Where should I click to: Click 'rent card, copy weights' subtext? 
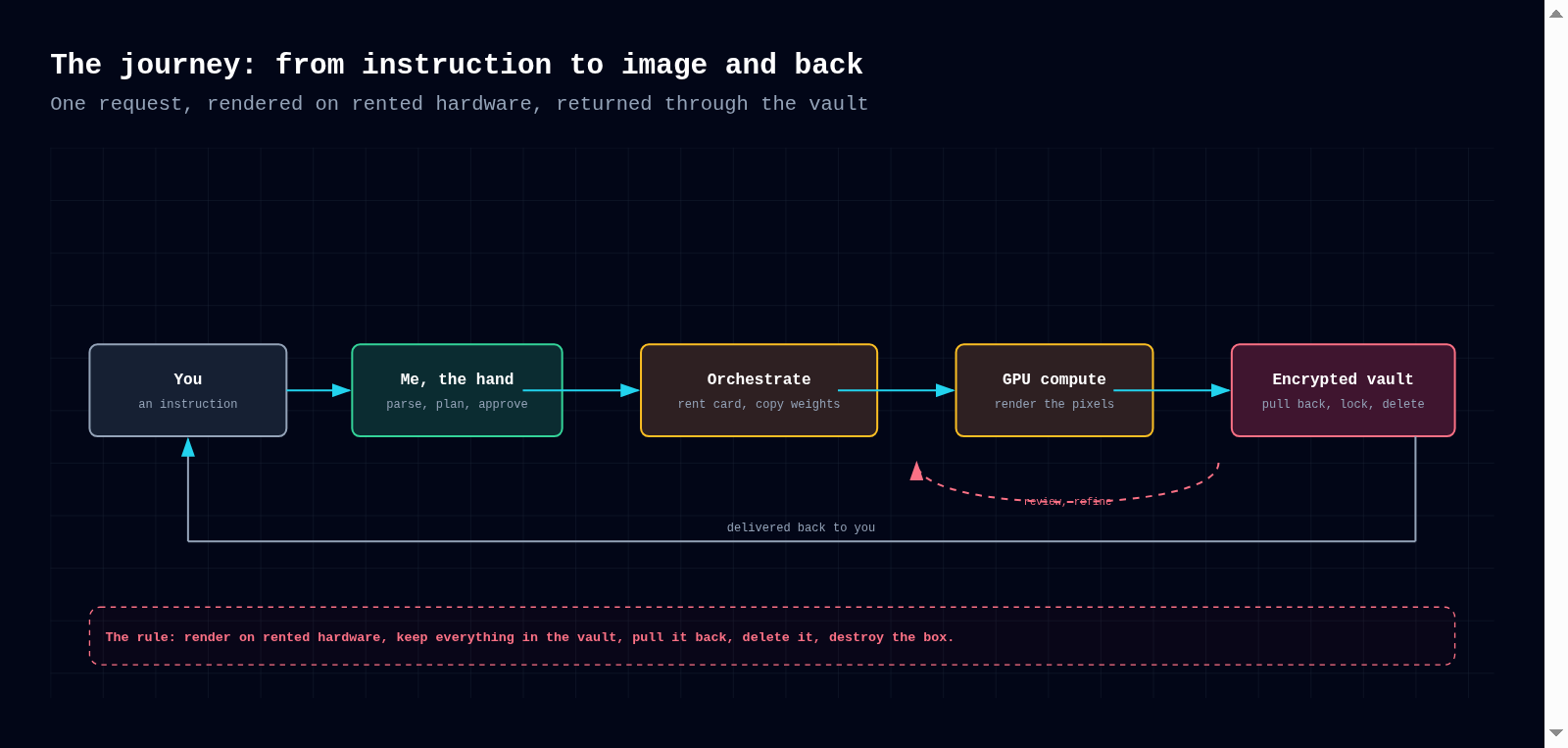coord(759,404)
